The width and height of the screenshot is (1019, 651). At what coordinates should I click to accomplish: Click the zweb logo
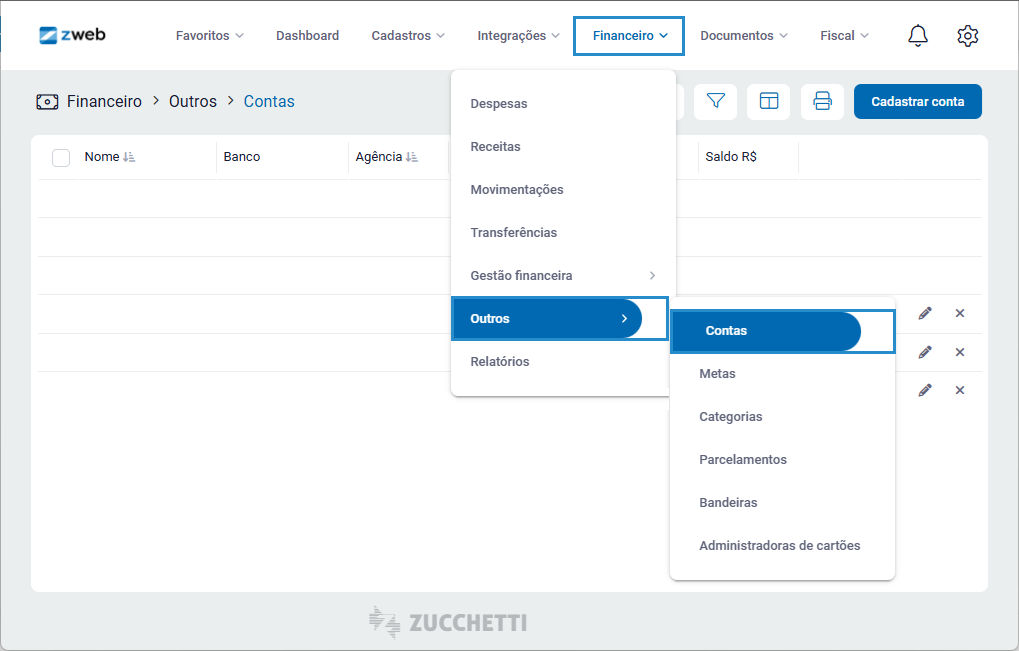click(x=72, y=35)
